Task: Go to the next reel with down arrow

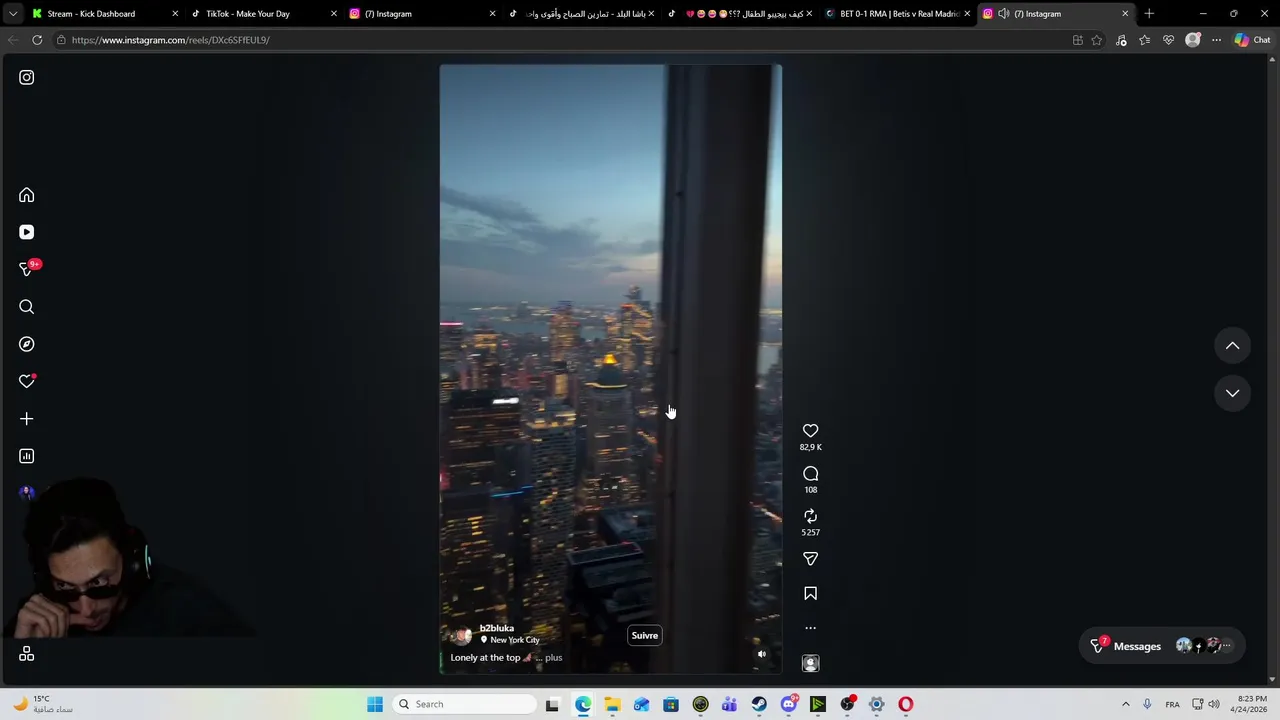Action: tap(1233, 393)
